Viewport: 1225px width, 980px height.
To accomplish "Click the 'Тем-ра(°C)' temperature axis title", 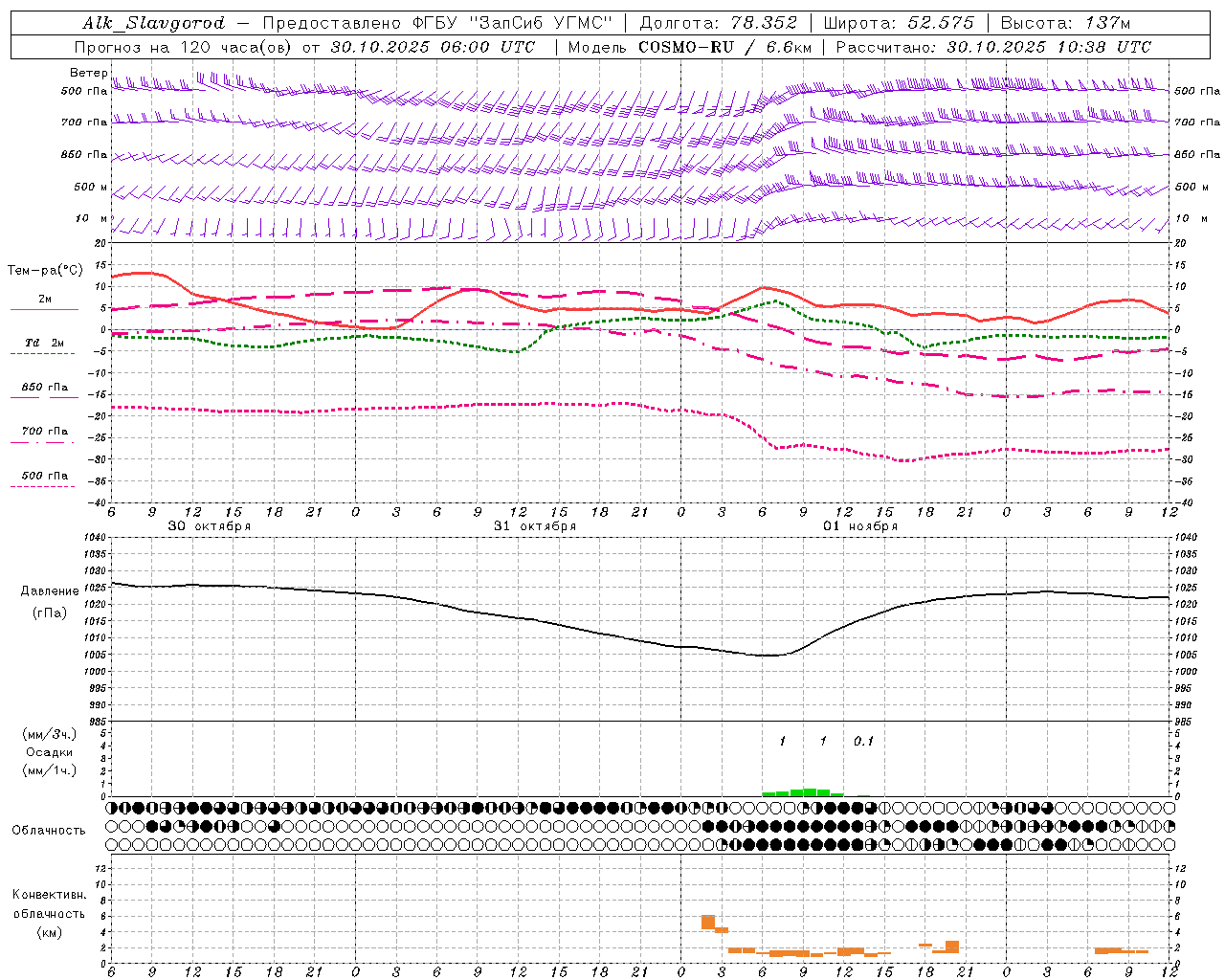I will 45,271.
